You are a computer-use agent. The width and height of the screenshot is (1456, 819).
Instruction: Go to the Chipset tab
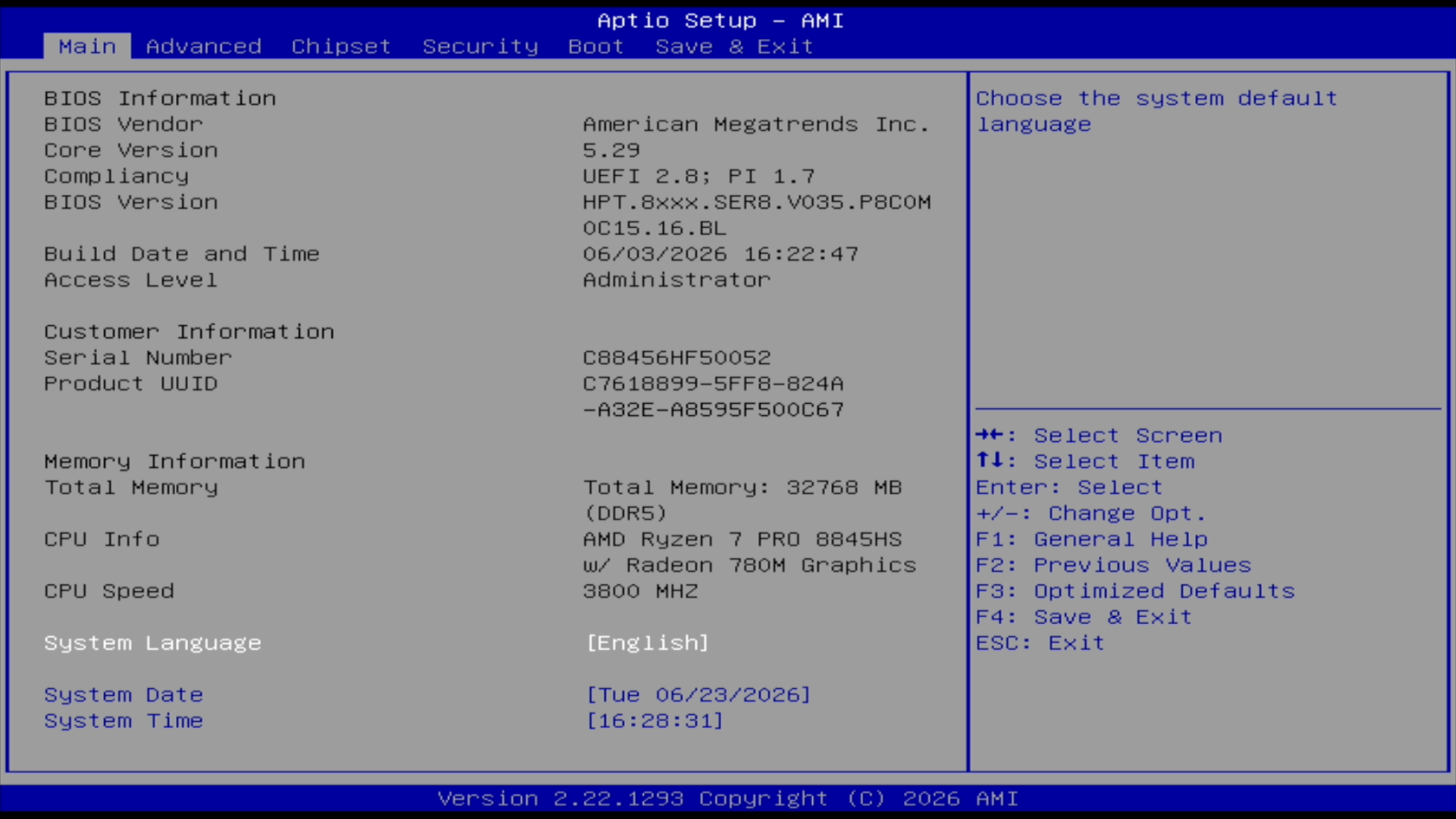[341, 46]
